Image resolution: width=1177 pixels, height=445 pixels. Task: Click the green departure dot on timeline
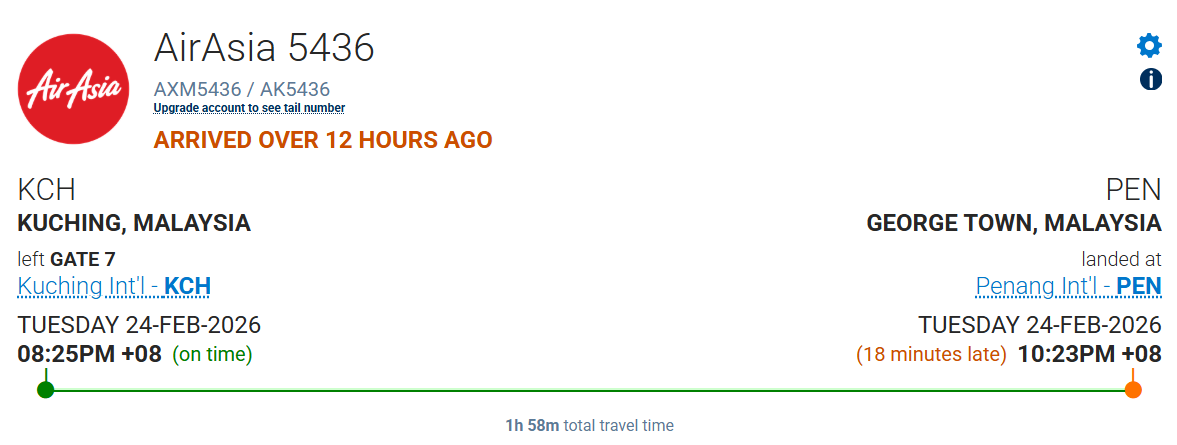click(x=45, y=389)
